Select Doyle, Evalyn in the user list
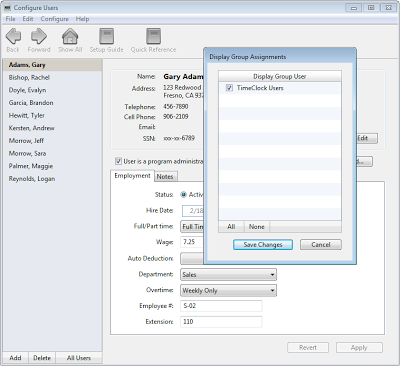This screenshot has width=400, height=366. point(52,90)
